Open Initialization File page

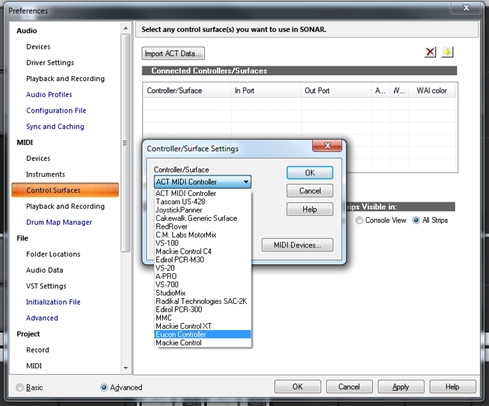53,302
